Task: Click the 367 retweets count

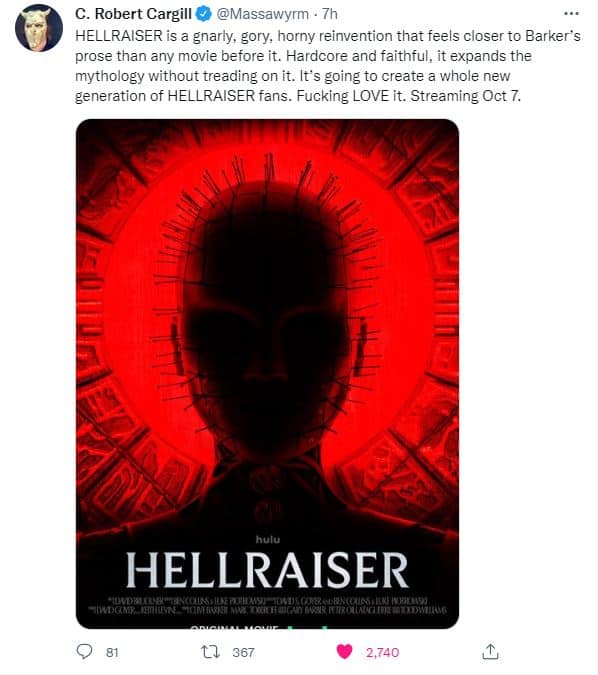Action: [243, 652]
